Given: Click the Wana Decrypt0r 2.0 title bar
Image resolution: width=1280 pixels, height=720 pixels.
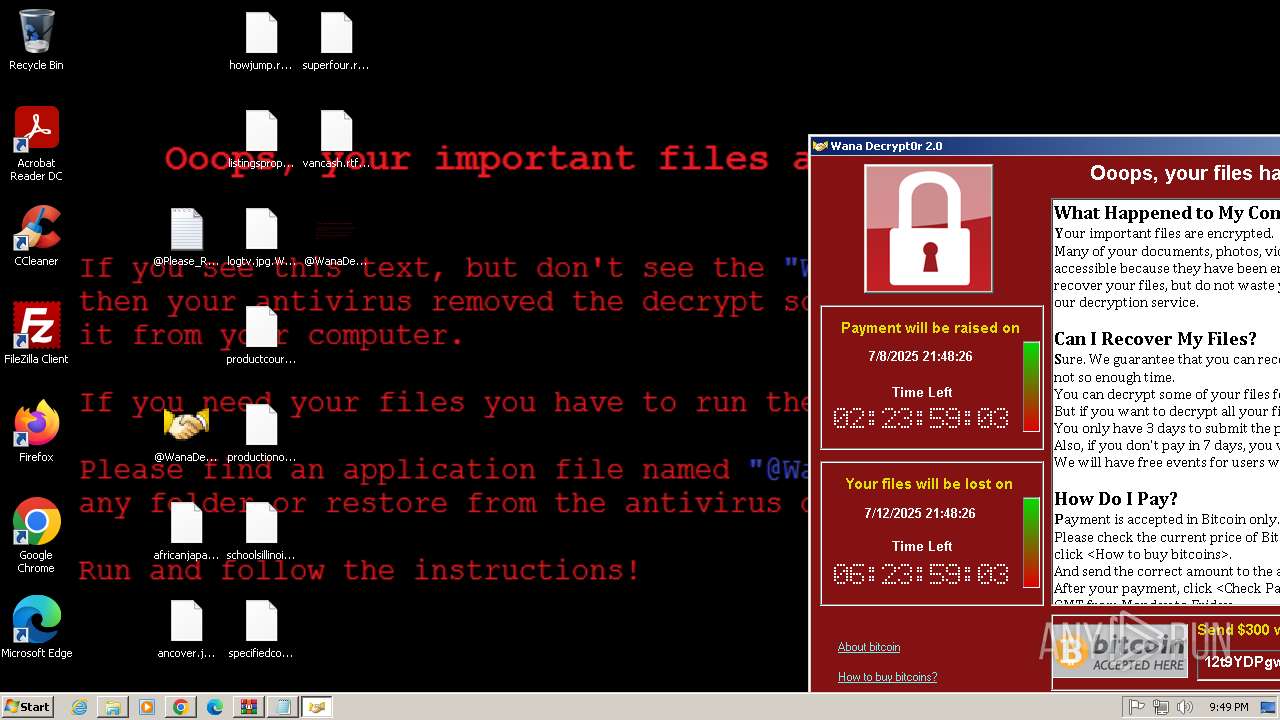Looking at the screenshot, I should [x=1045, y=146].
